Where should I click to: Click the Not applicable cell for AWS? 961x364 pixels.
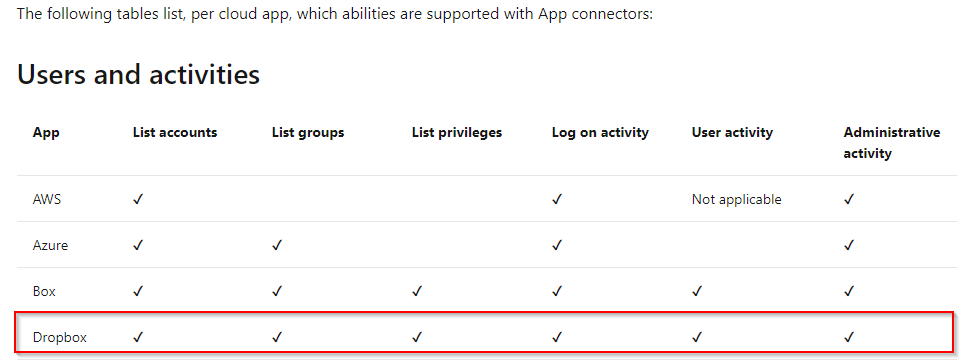coord(737,200)
